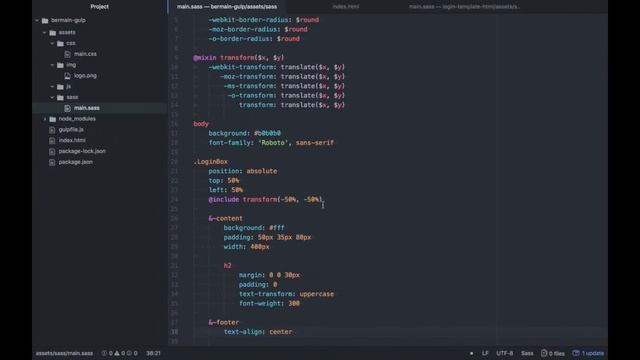Click the css folder icon
Viewport: 640px width, 360px height.
pyautogui.click(x=60, y=43)
